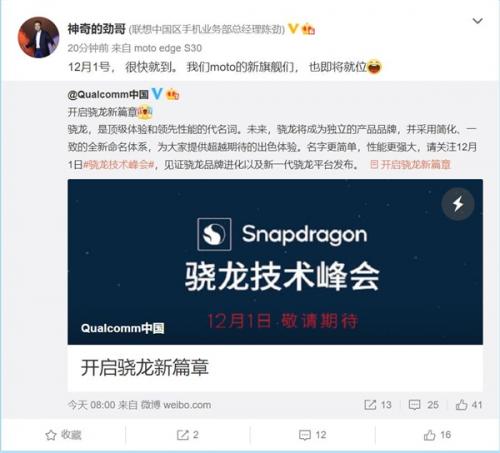Viewport: 500px width, 453px height.
Task: Toggle the 收藏 favorite star
Action: point(63,435)
